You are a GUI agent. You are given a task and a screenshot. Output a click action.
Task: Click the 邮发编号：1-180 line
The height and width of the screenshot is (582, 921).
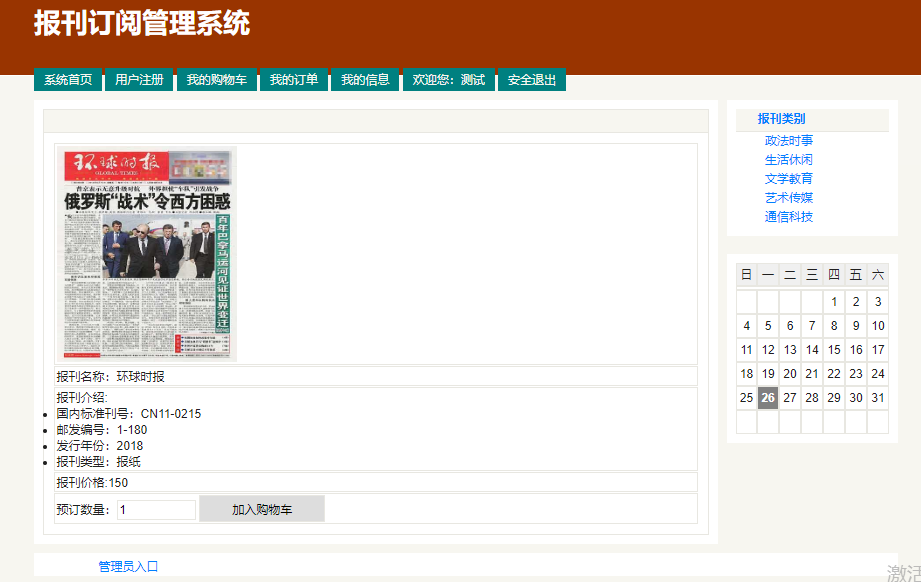click(102, 430)
